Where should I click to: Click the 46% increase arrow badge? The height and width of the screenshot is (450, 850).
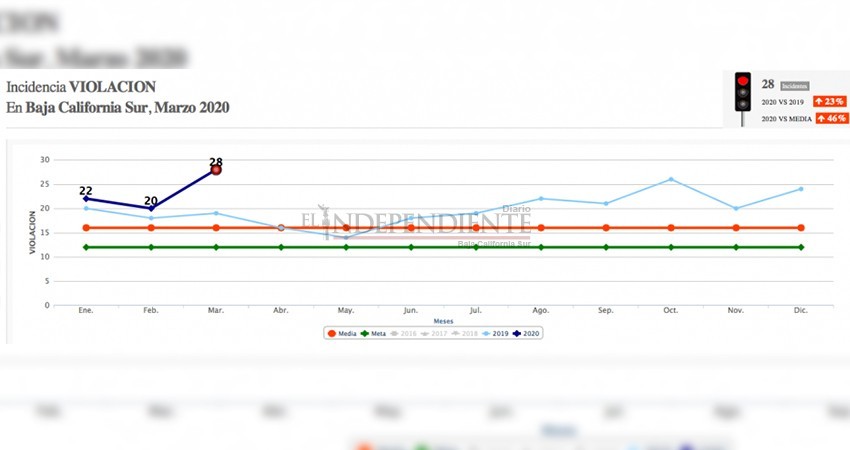click(x=829, y=118)
